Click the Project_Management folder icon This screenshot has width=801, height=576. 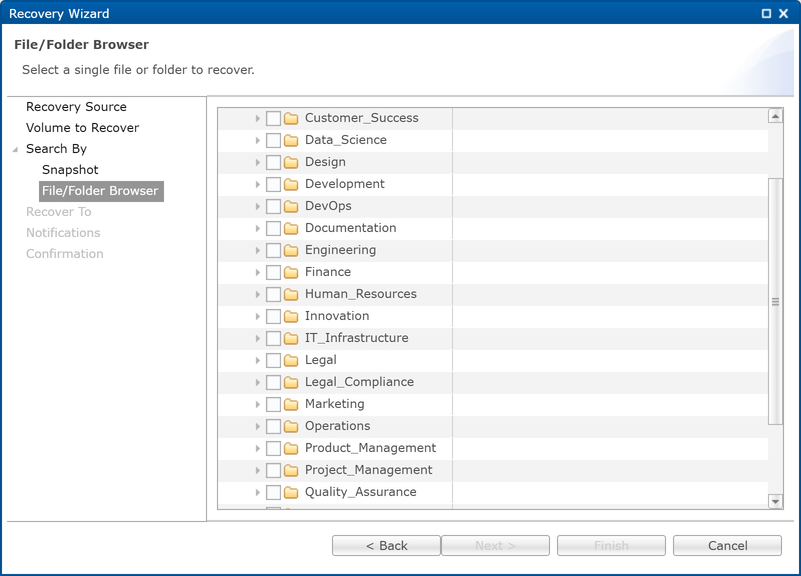(x=291, y=470)
